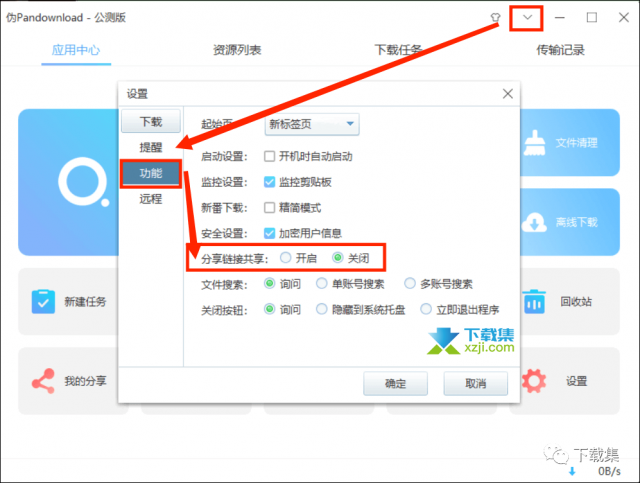
Task: Open the 回收站 trash icon
Action: click(x=534, y=301)
